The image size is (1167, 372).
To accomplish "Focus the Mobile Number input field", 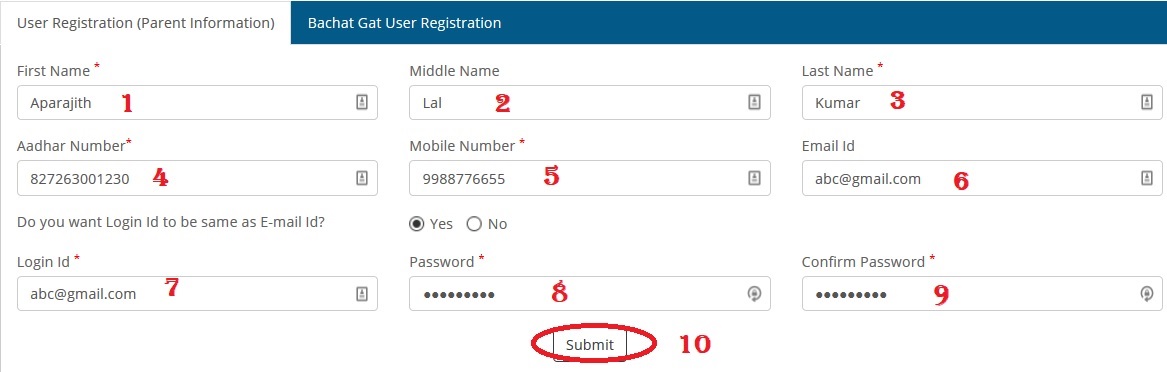I will click(x=589, y=178).
